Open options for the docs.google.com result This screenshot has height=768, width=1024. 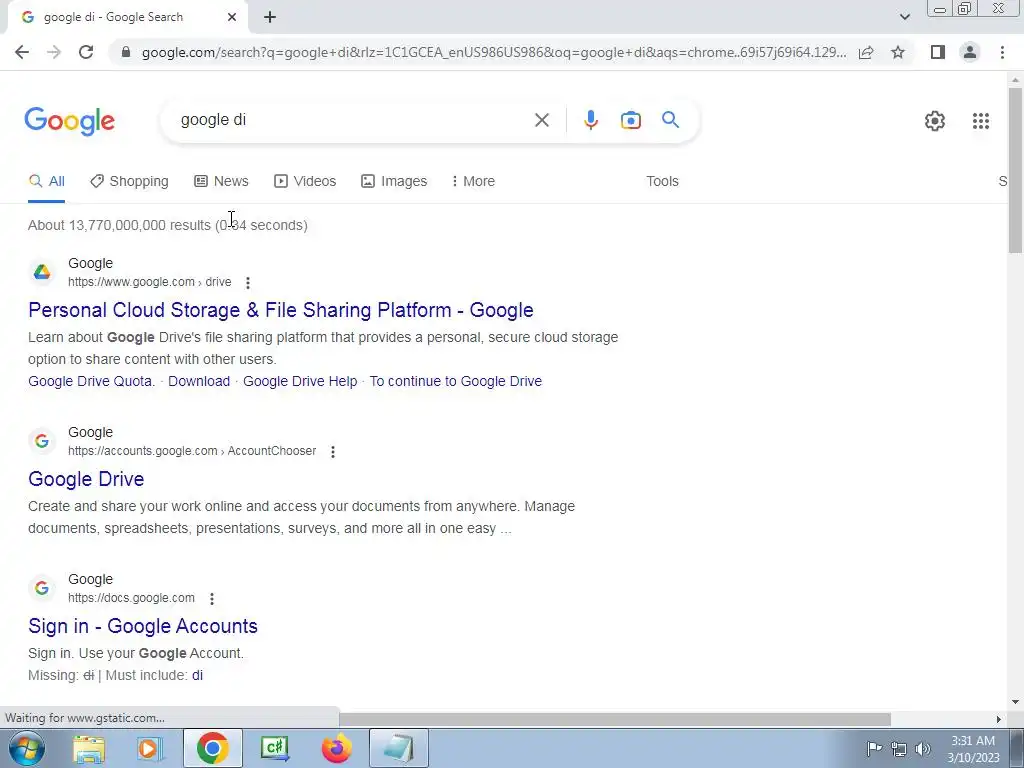(212, 599)
